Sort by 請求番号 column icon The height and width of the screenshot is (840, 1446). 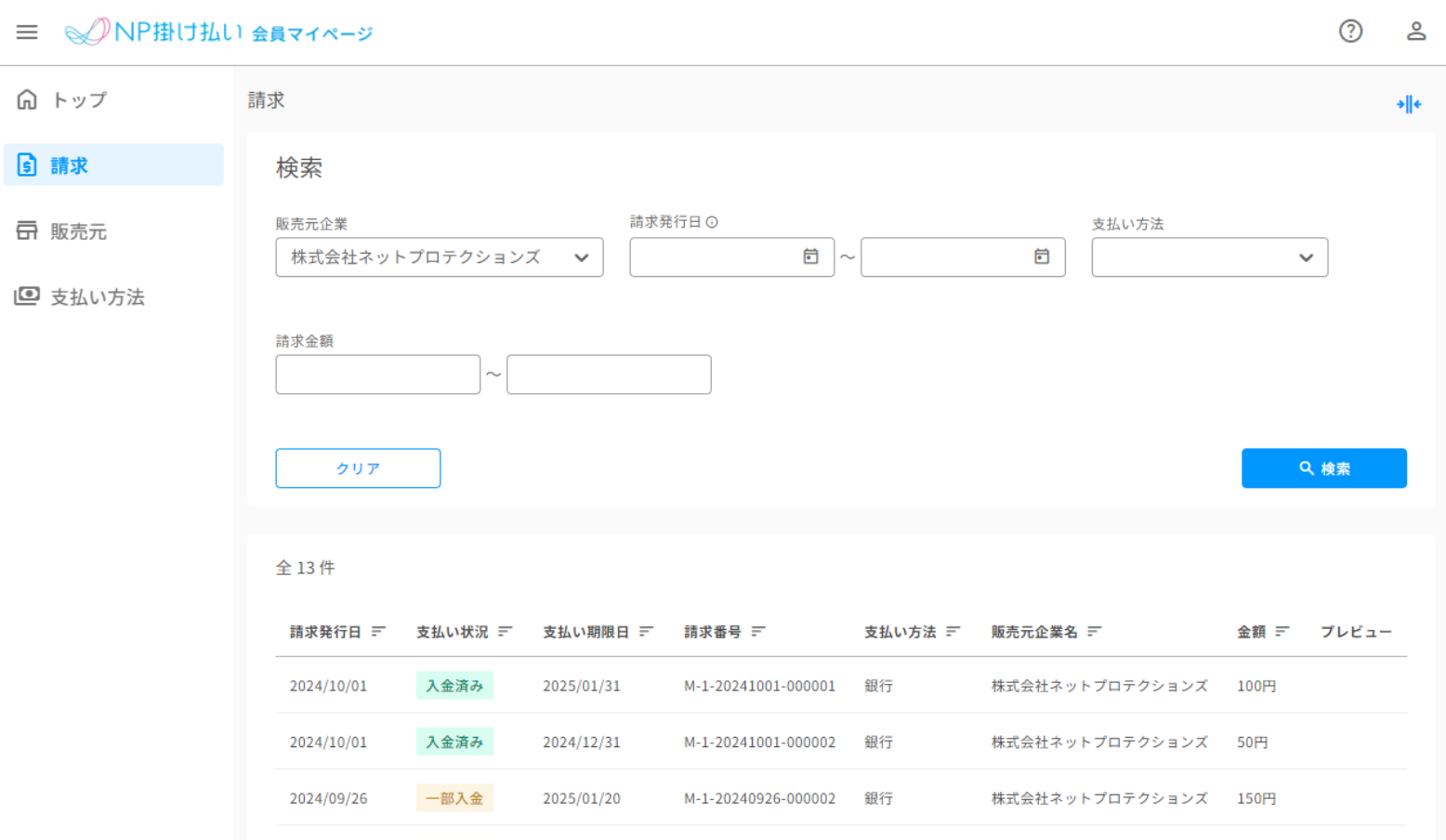pos(758,632)
